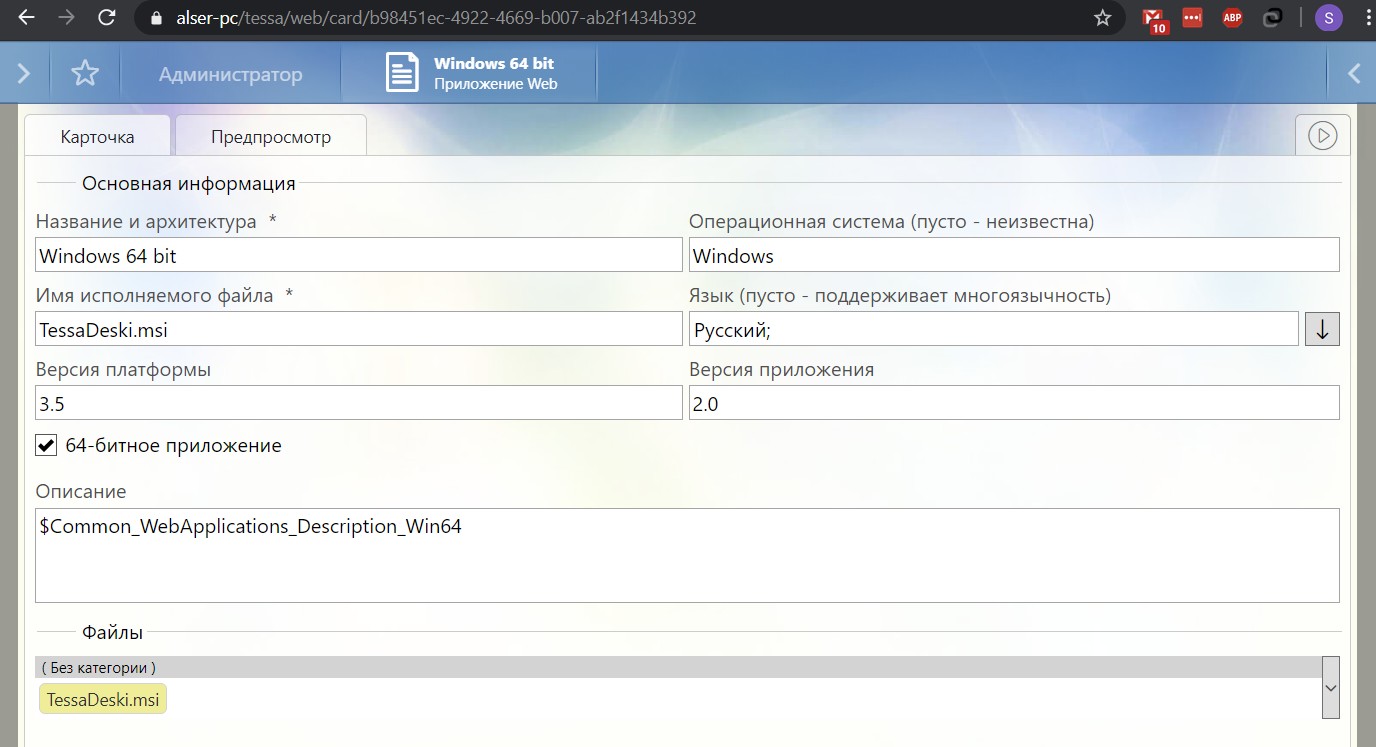The image size is (1376, 747).
Task: Open the Карточка tab
Action: coord(97,137)
